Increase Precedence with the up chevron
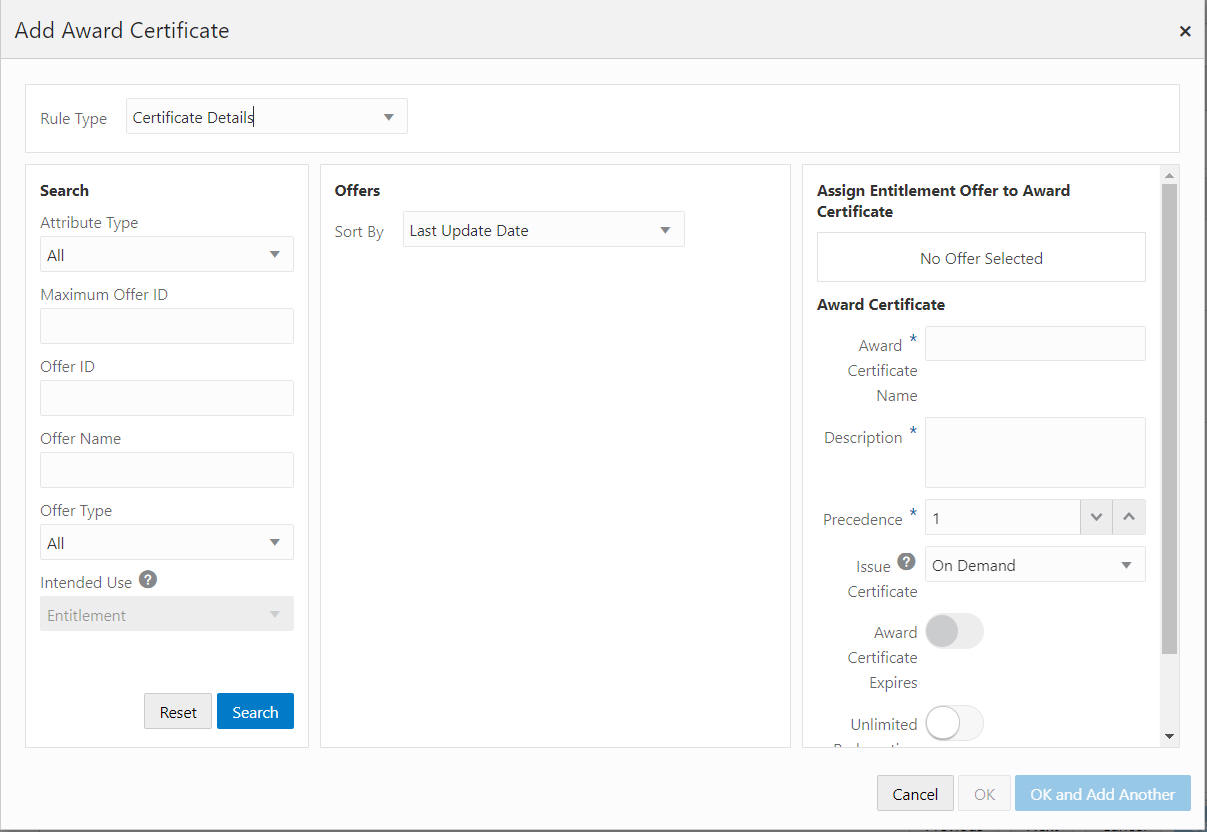Viewport: 1207px width, 832px height. click(x=1129, y=518)
